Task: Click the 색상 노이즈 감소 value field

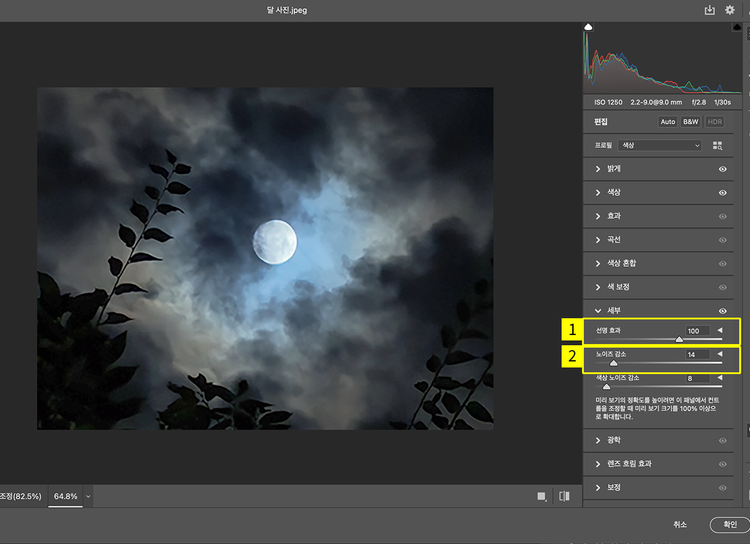Action: (x=697, y=379)
